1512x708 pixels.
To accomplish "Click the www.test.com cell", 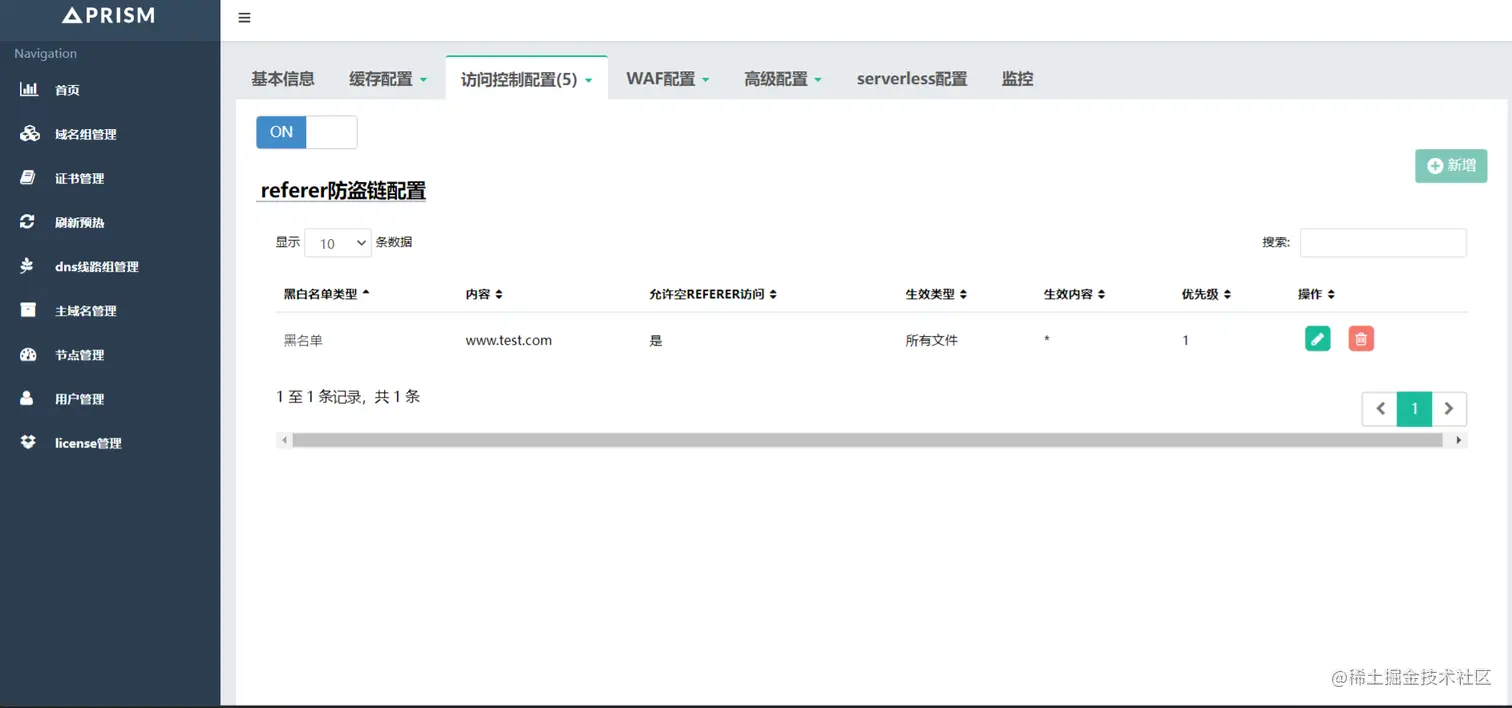I will [509, 340].
